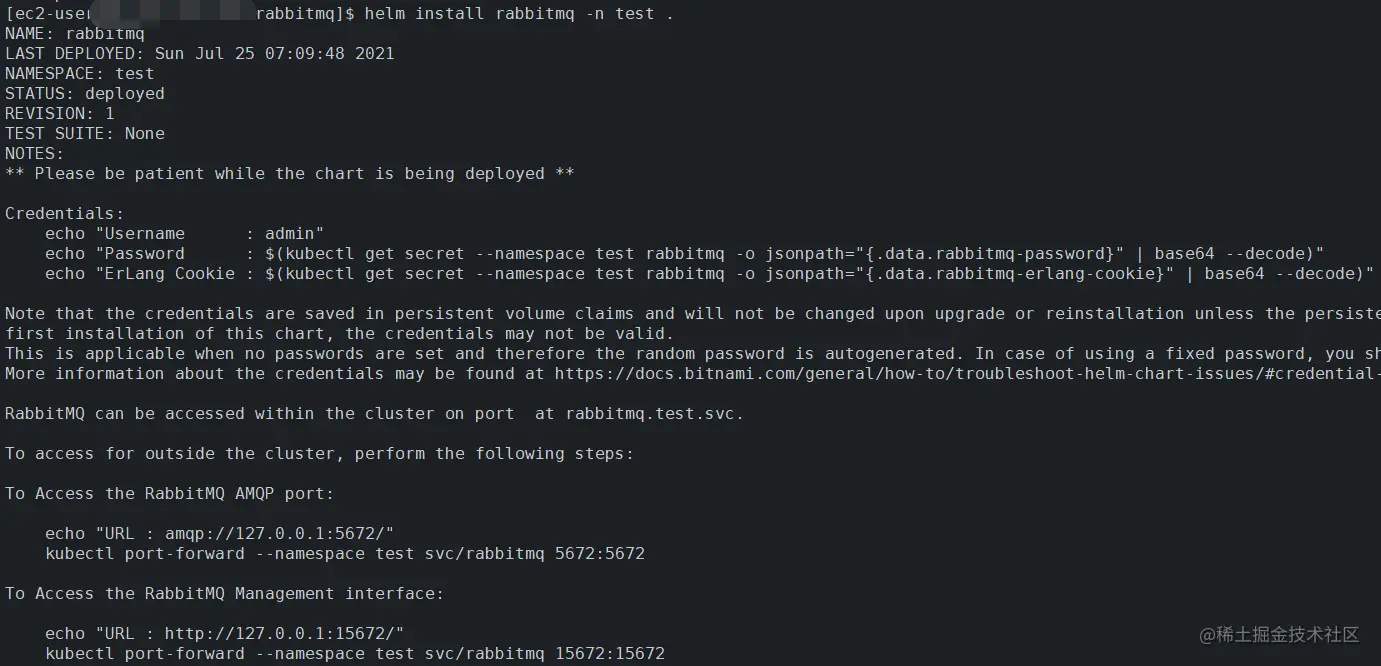Click the 'Please be patient' notice line
This screenshot has width=1381, height=666.
(x=290, y=173)
